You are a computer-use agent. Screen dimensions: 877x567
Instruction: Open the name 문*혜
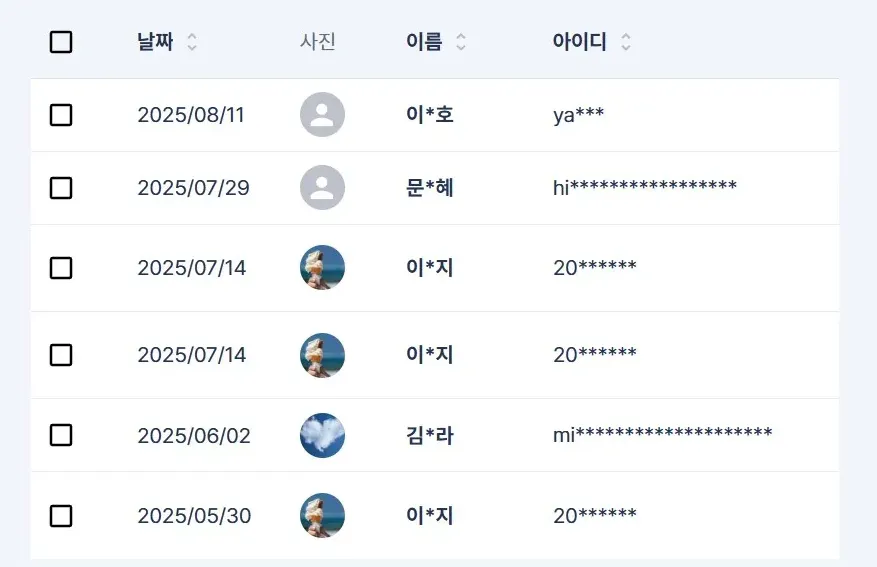(430, 188)
